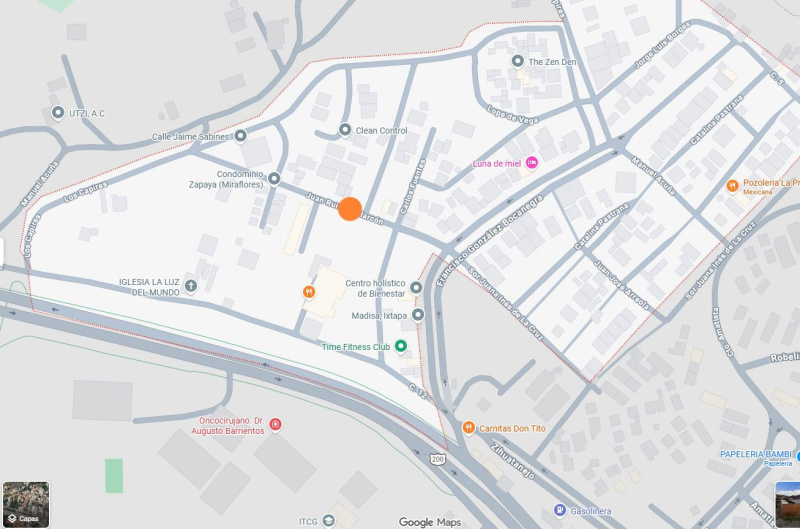Click the ITCG school icon
The height and width of the screenshot is (529, 800).
329,521
